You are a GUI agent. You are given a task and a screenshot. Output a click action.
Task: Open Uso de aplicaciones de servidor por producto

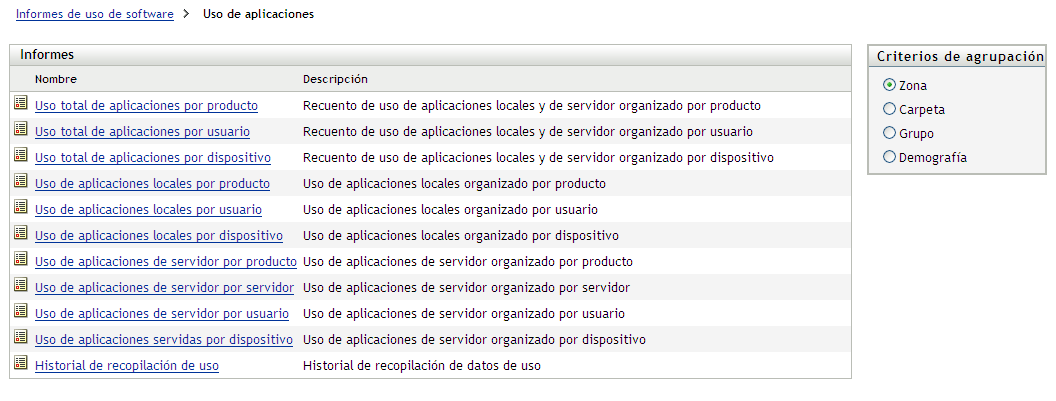(165, 262)
